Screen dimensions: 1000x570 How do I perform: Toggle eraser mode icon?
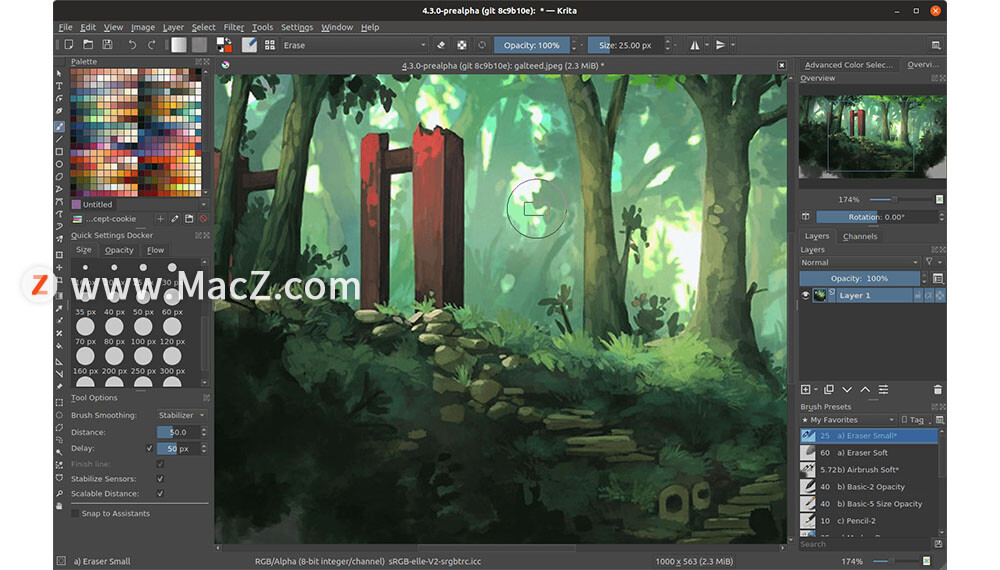[x=441, y=45]
